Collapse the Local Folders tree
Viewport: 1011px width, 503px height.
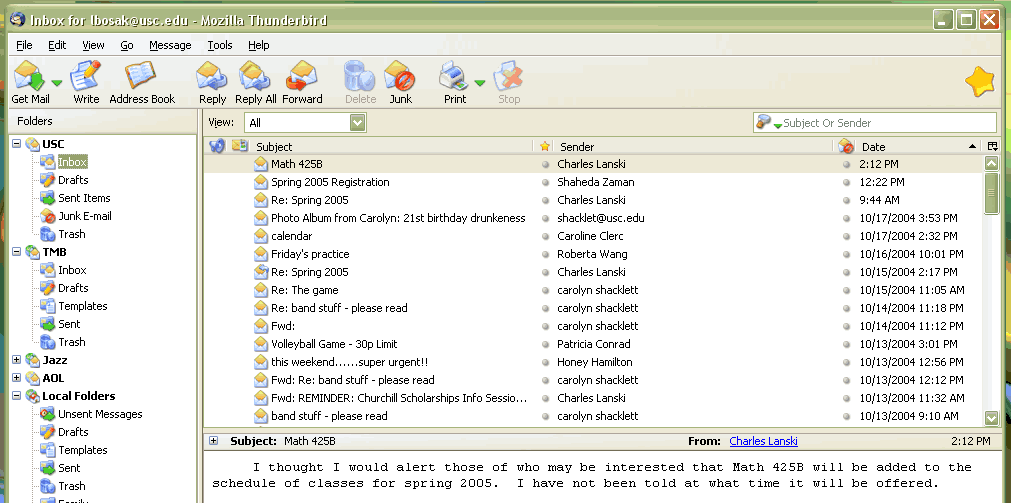pyautogui.click(x=17, y=396)
